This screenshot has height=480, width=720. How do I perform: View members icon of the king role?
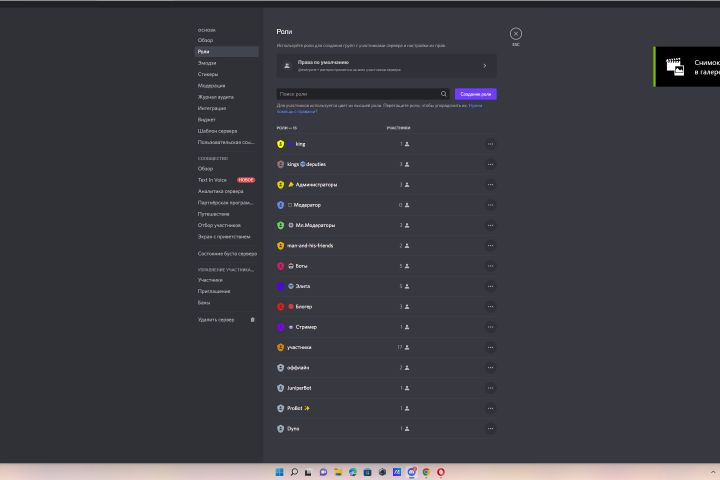click(407, 144)
